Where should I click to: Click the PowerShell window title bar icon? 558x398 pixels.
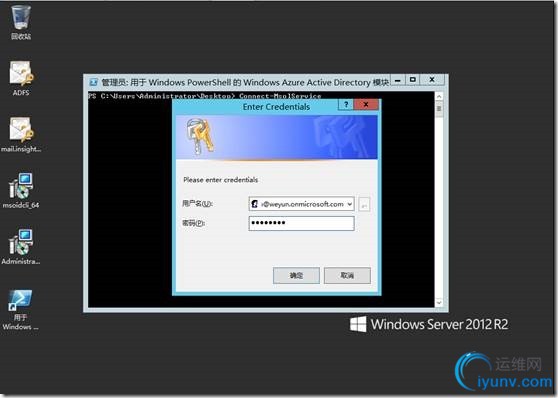94,82
